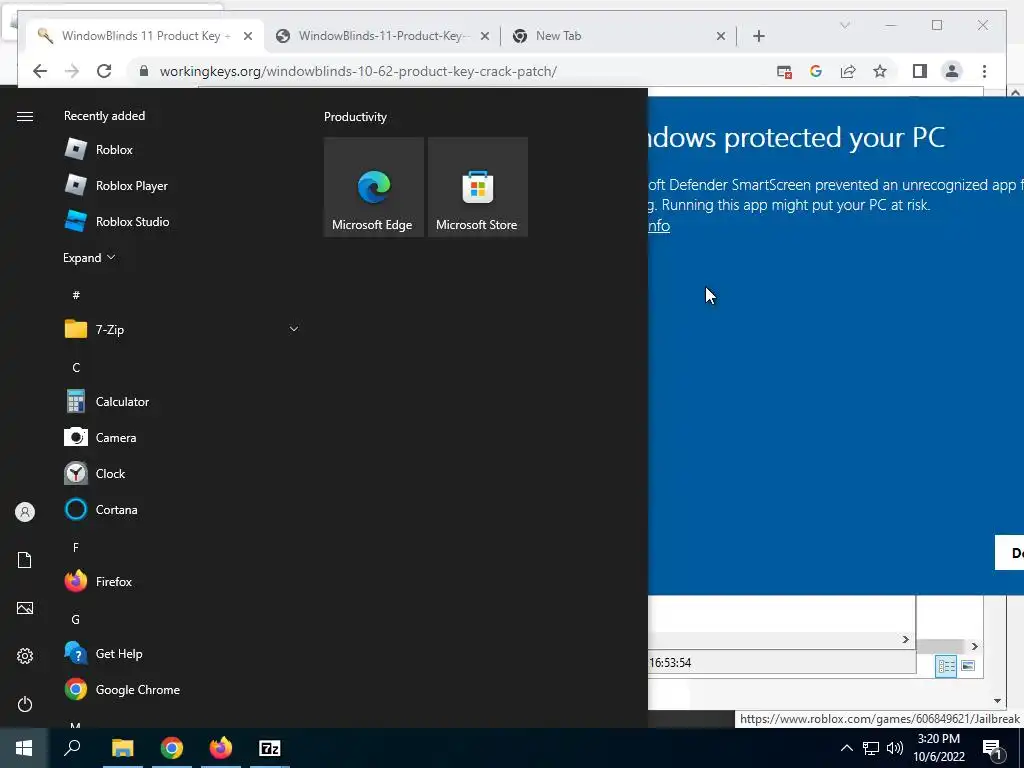View site lock info icon
Screen dimensions: 1024x768
144,71
